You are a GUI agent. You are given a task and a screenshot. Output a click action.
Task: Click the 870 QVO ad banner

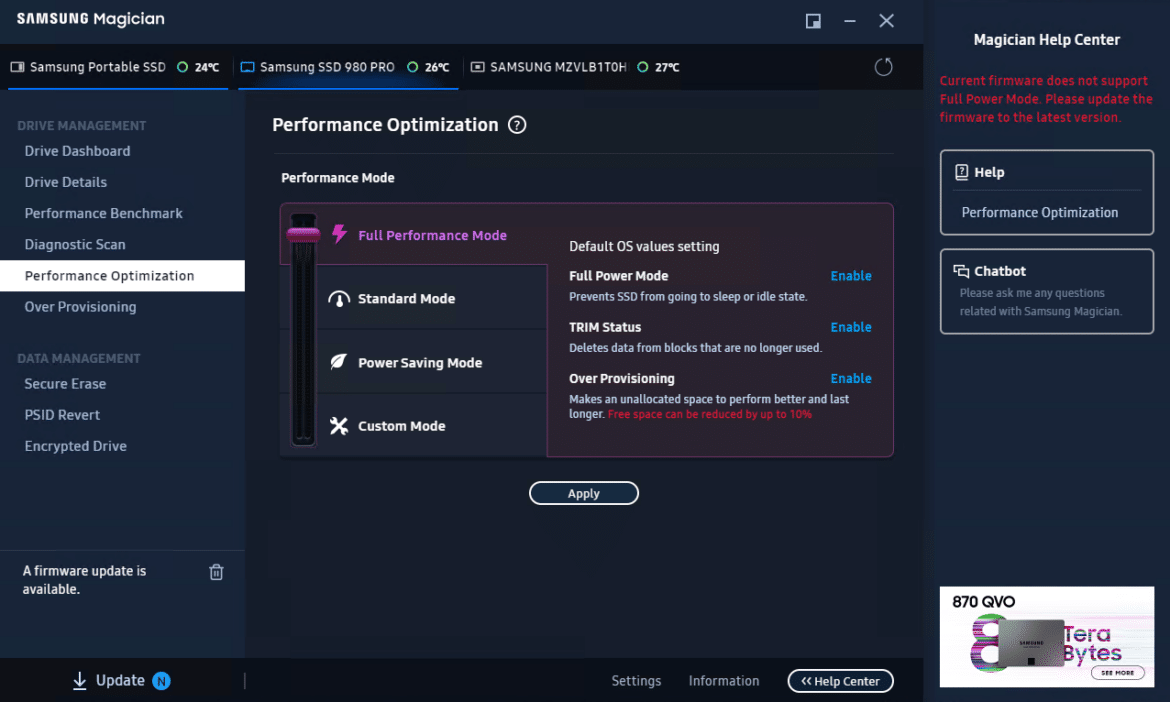[x=1046, y=636]
